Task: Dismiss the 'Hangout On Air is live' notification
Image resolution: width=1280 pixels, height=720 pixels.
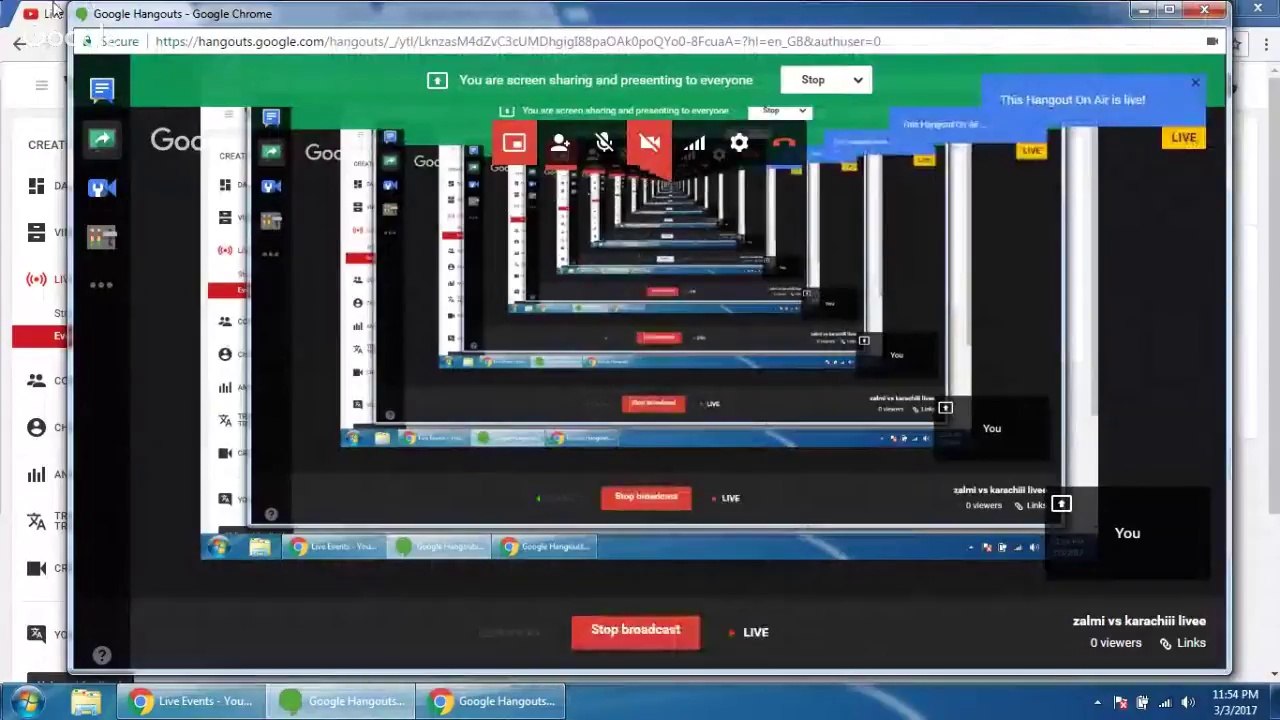Action: point(1195,83)
